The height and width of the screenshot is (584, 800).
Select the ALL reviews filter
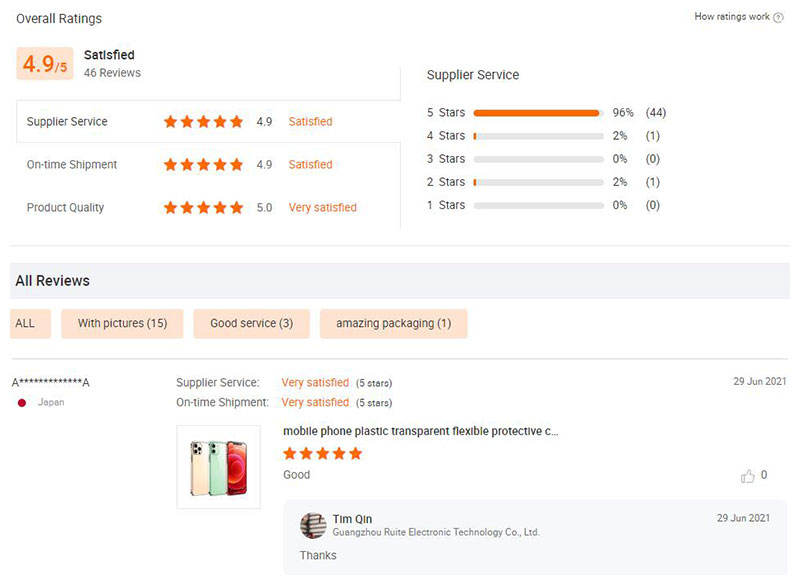coord(25,324)
